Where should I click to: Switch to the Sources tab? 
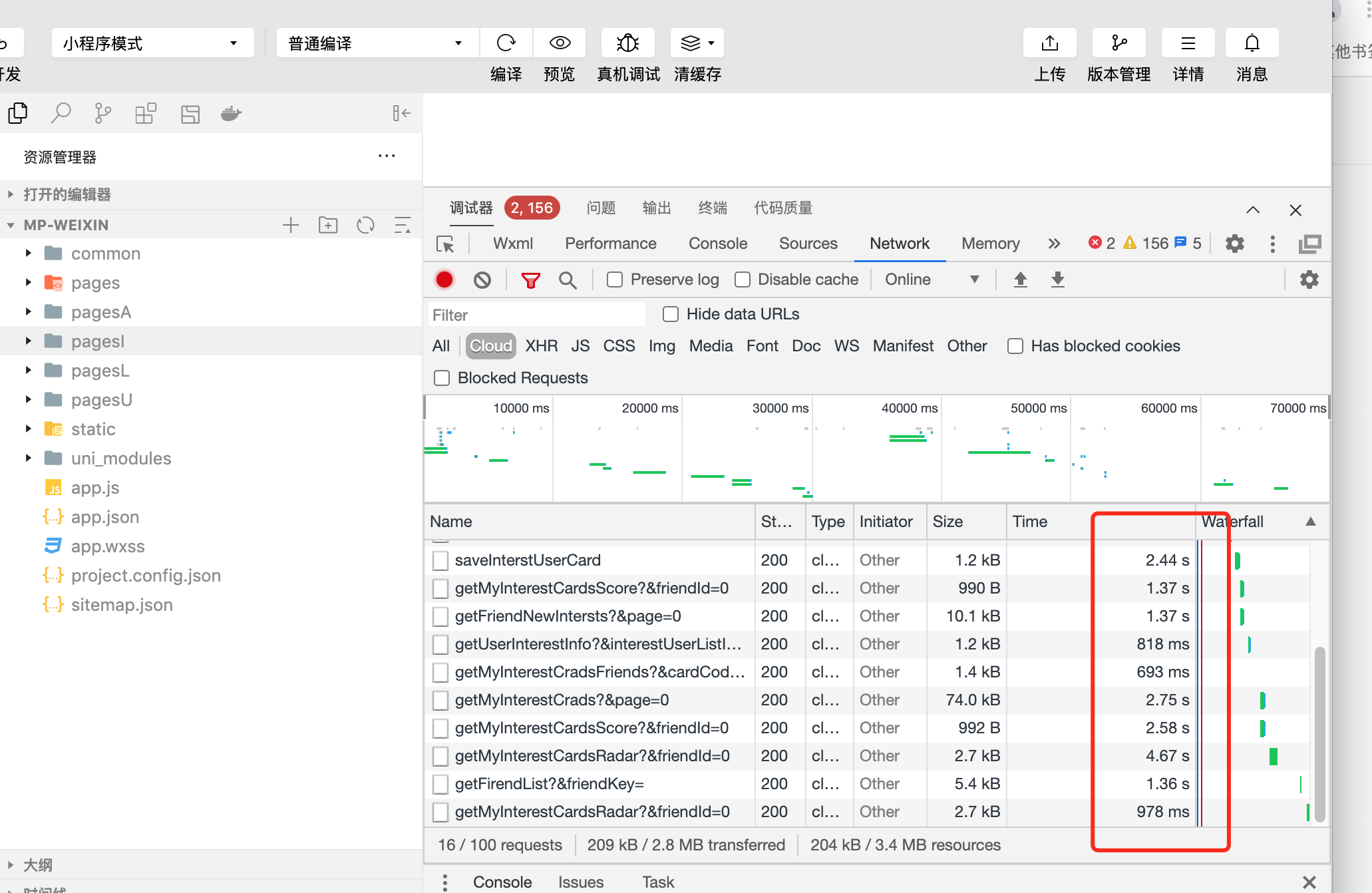808,244
